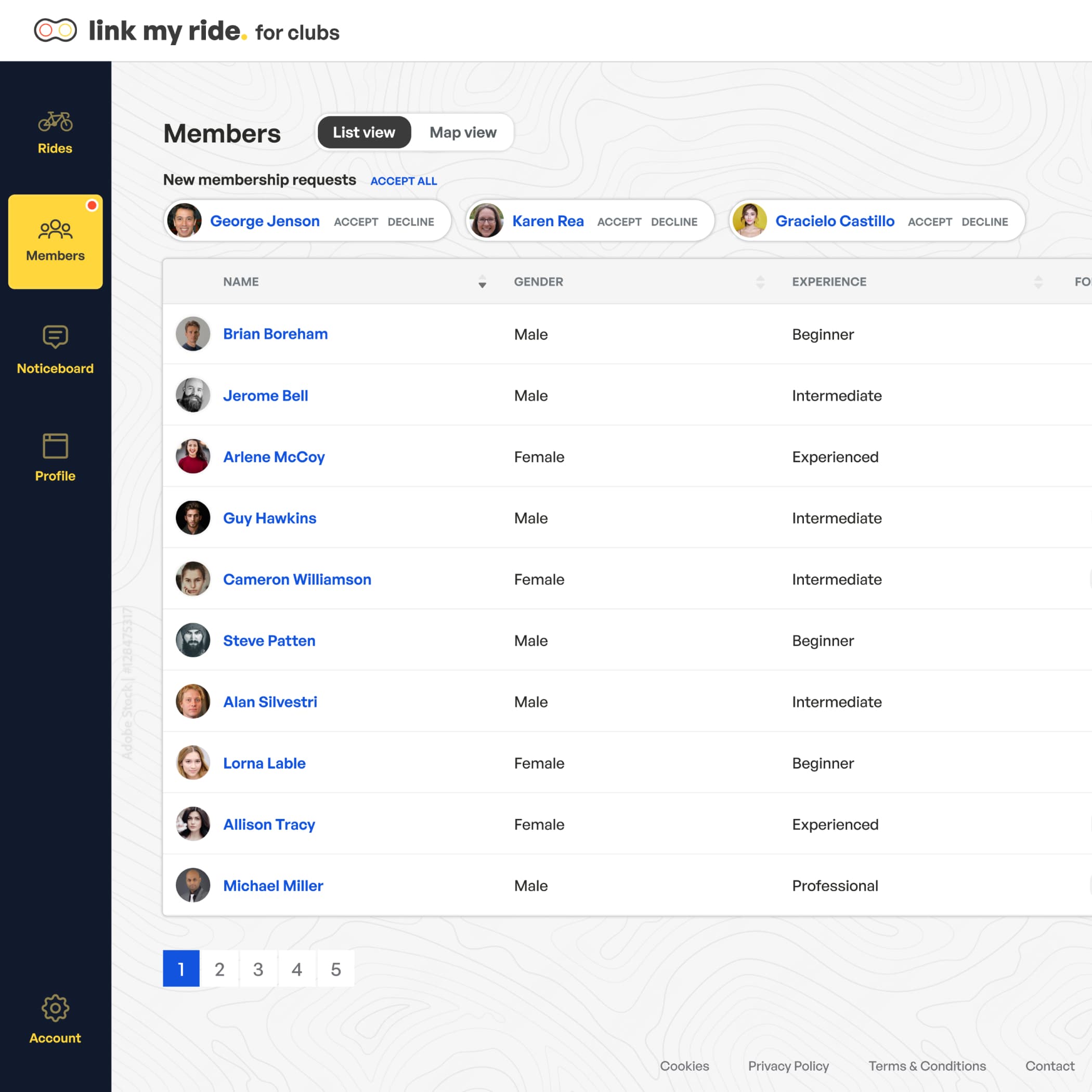The height and width of the screenshot is (1092, 1092).
Task: Click the Members people icon in sidebar
Action: click(55, 229)
